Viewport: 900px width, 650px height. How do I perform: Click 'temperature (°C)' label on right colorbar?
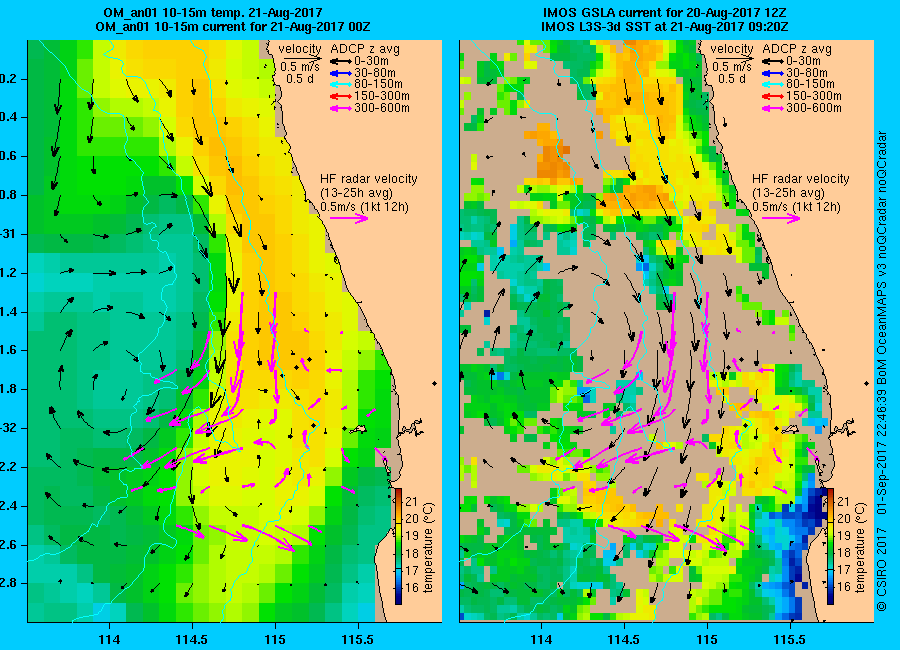[x=861, y=548]
